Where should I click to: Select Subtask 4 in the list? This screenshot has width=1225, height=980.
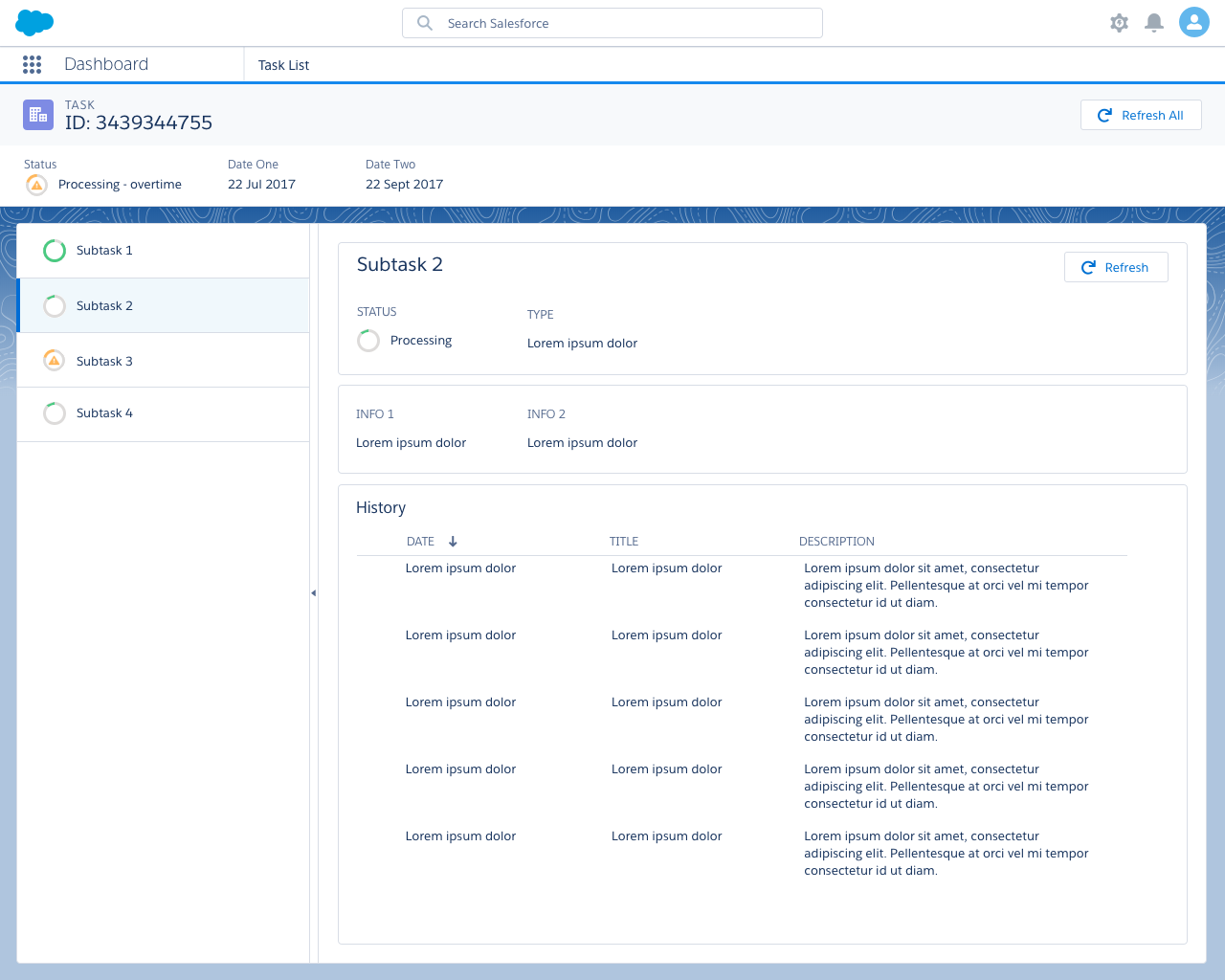pyautogui.click(x=163, y=414)
